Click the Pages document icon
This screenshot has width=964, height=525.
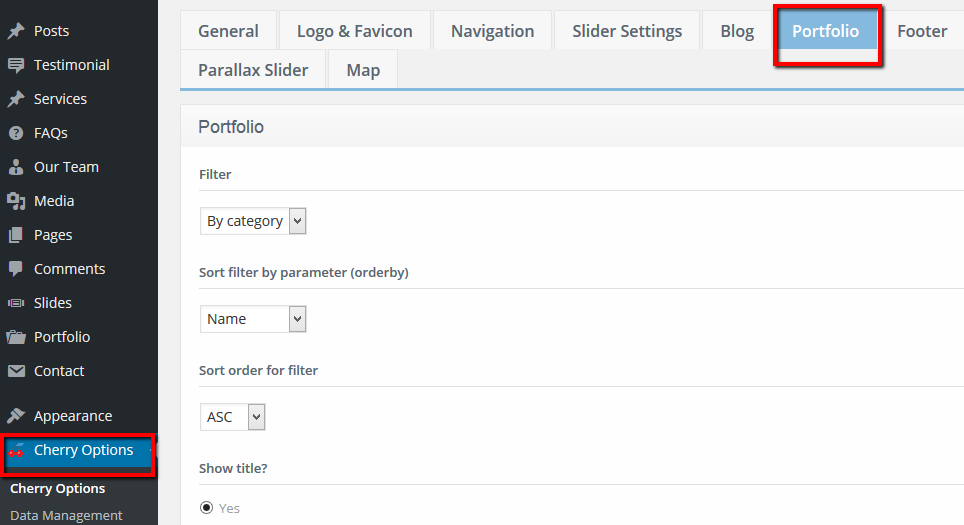(x=16, y=235)
